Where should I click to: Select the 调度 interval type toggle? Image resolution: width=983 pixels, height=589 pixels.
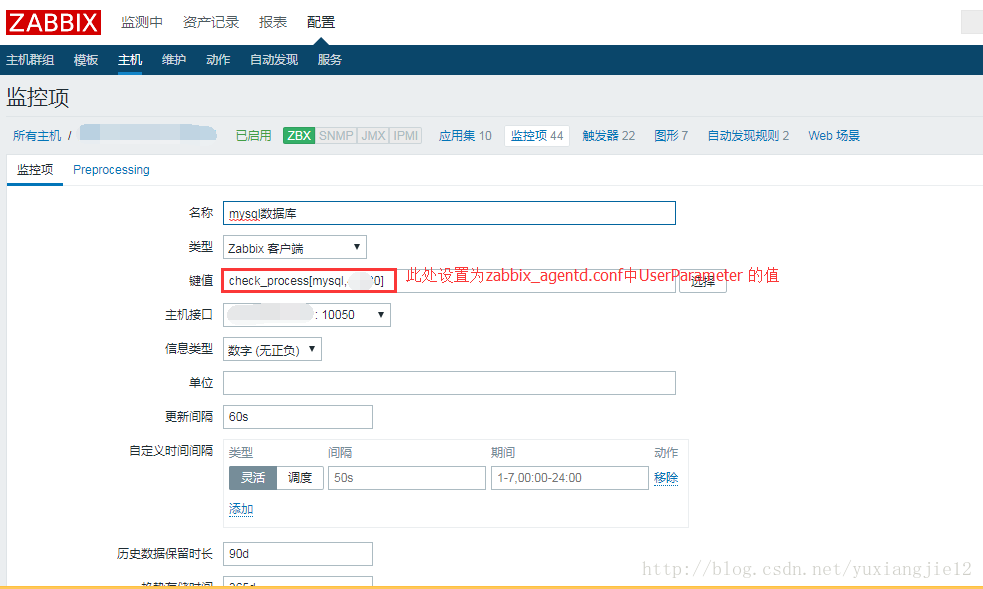[x=300, y=478]
